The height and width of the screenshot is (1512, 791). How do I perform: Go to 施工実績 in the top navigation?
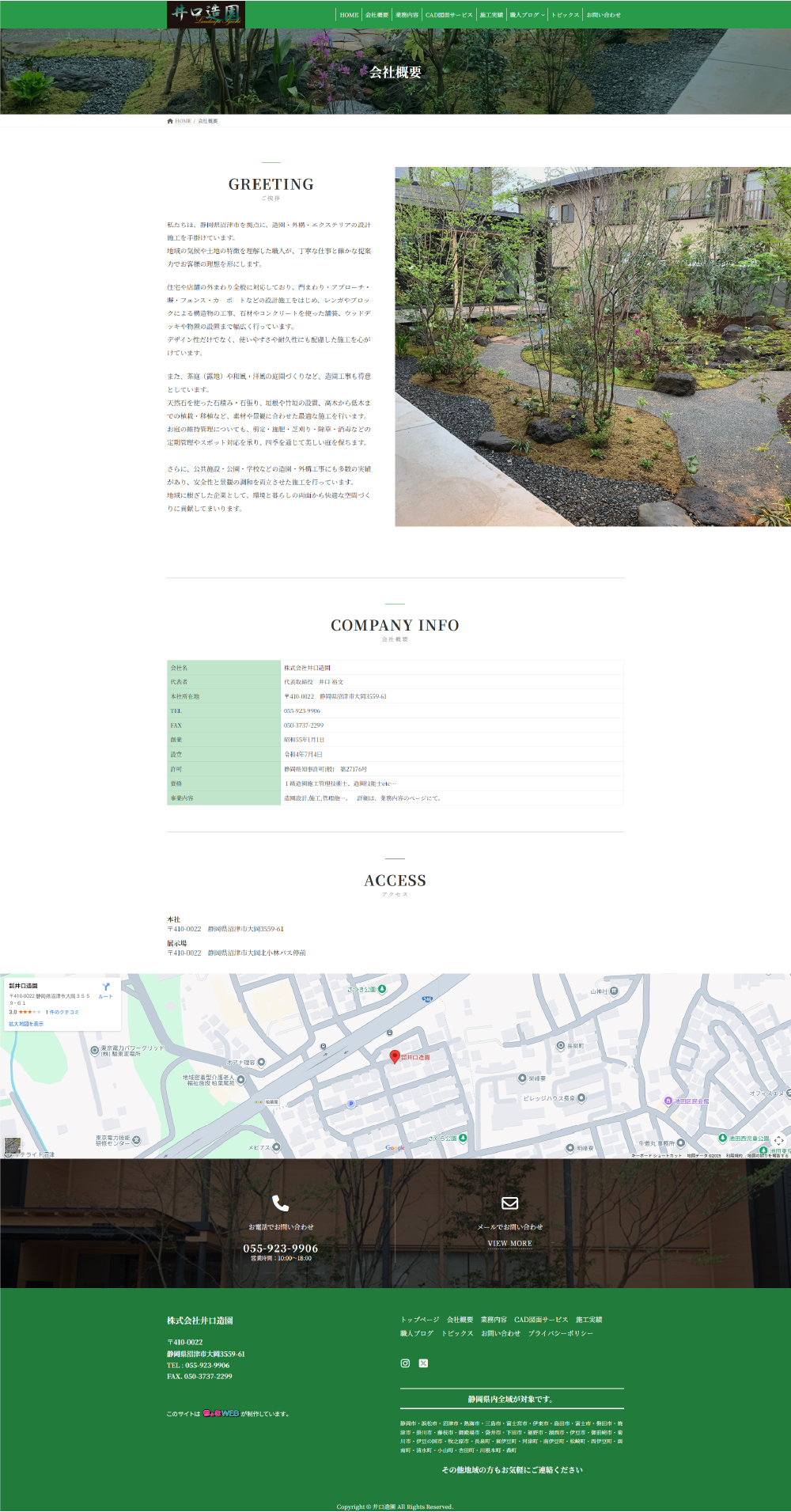[x=491, y=15]
